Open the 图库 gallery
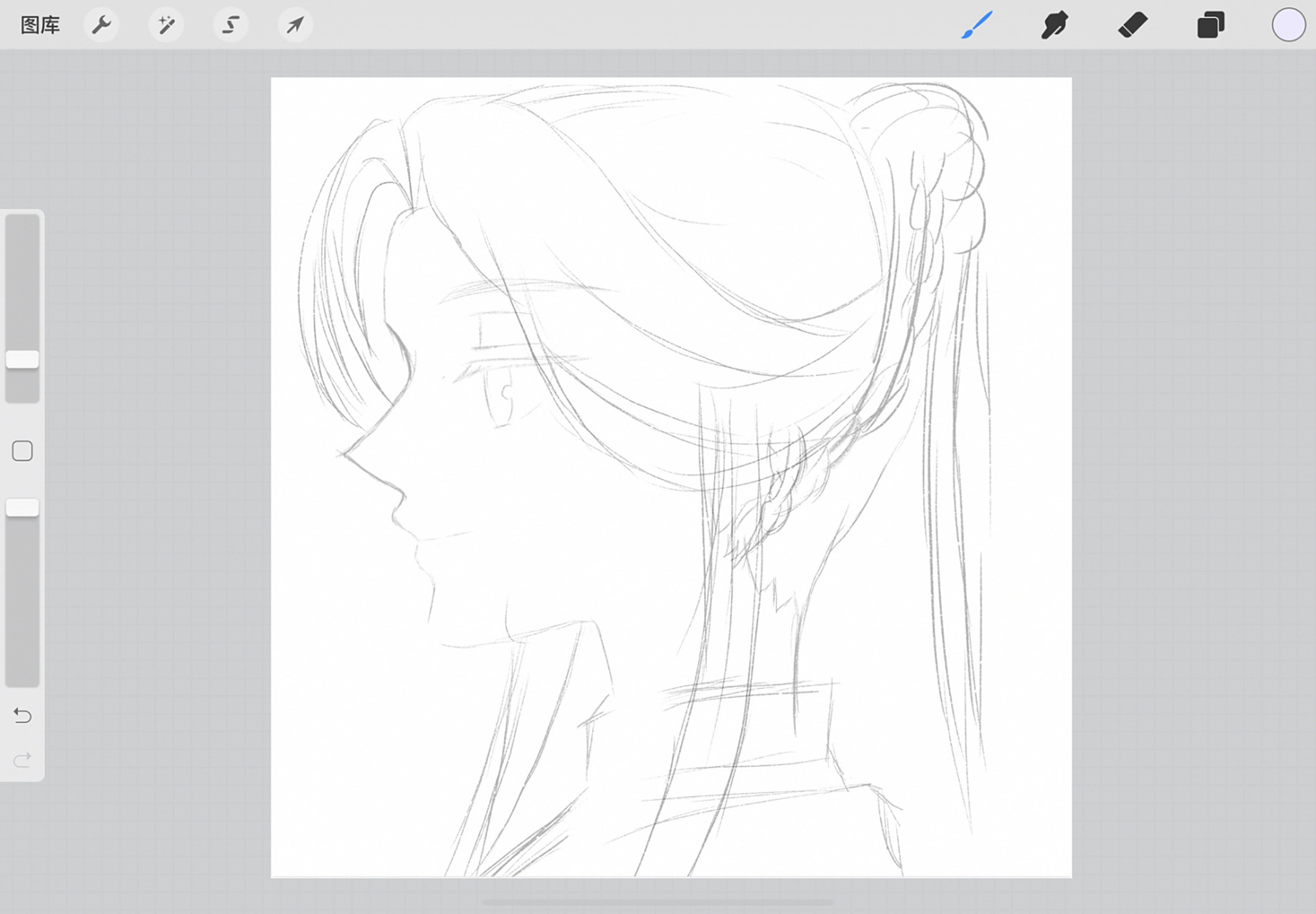This screenshot has height=914, width=1316. [x=40, y=26]
